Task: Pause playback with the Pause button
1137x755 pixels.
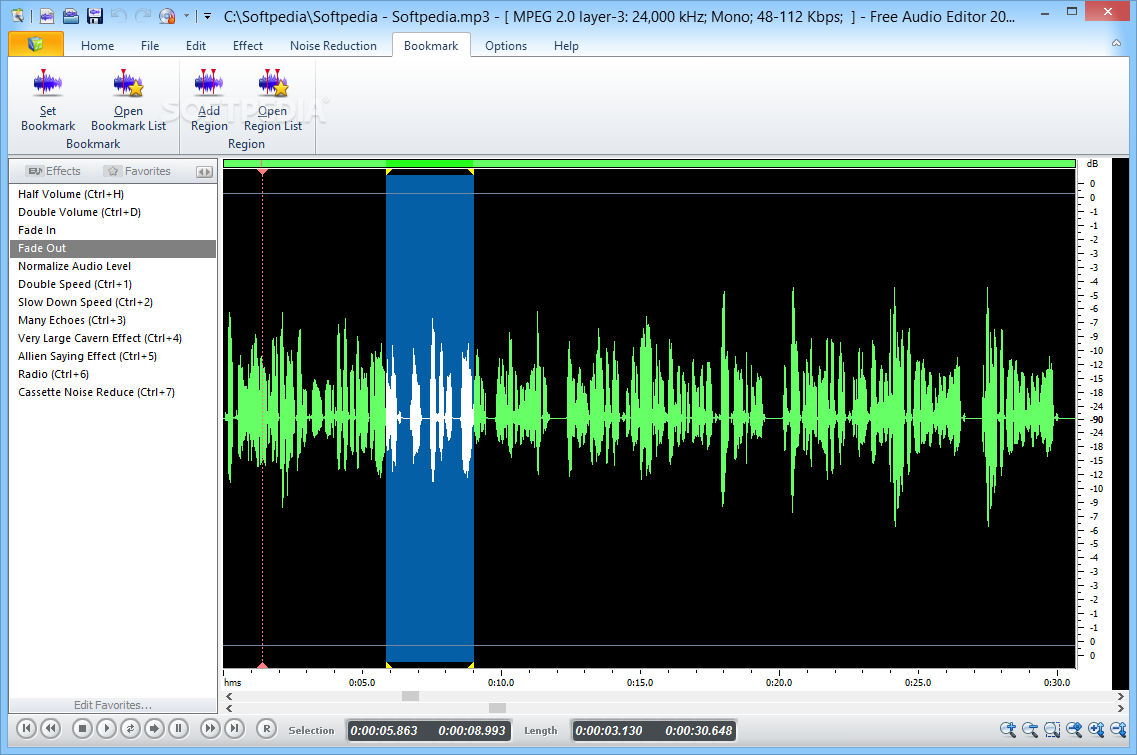Action: (178, 728)
